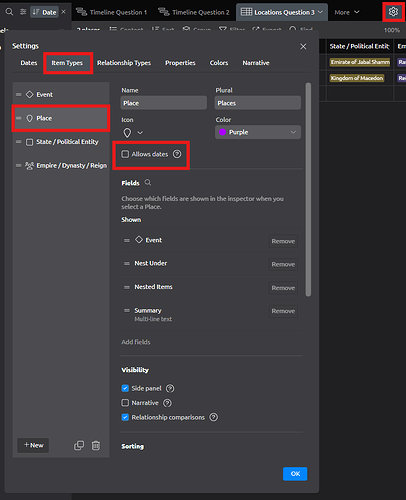Delete item type with trash icon

tap(96, 445)
